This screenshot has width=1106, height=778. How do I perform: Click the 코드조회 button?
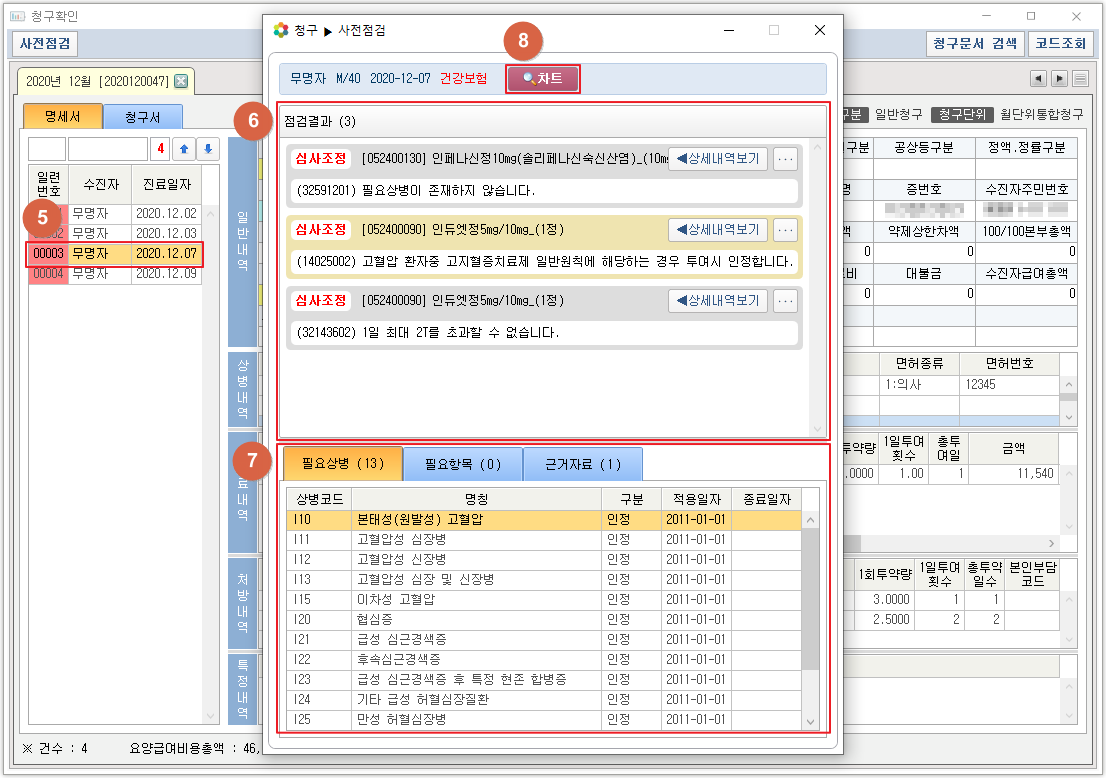pos(1060,44)
